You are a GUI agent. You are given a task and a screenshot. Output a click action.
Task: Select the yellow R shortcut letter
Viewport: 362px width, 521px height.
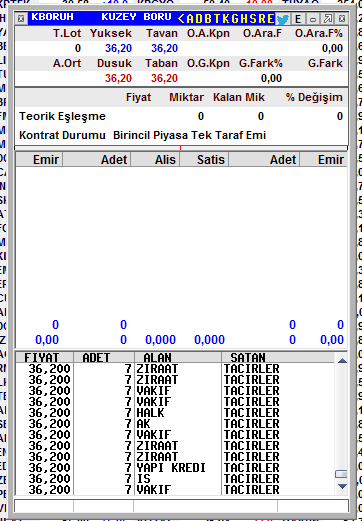[262, 19]
